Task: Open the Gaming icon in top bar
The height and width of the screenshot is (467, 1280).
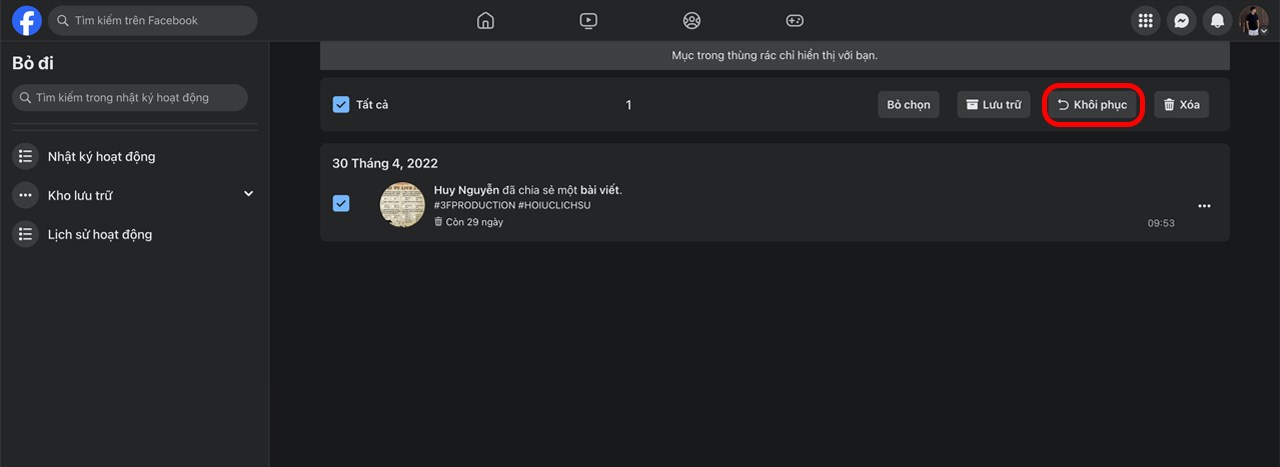Action: click(794, 20)
